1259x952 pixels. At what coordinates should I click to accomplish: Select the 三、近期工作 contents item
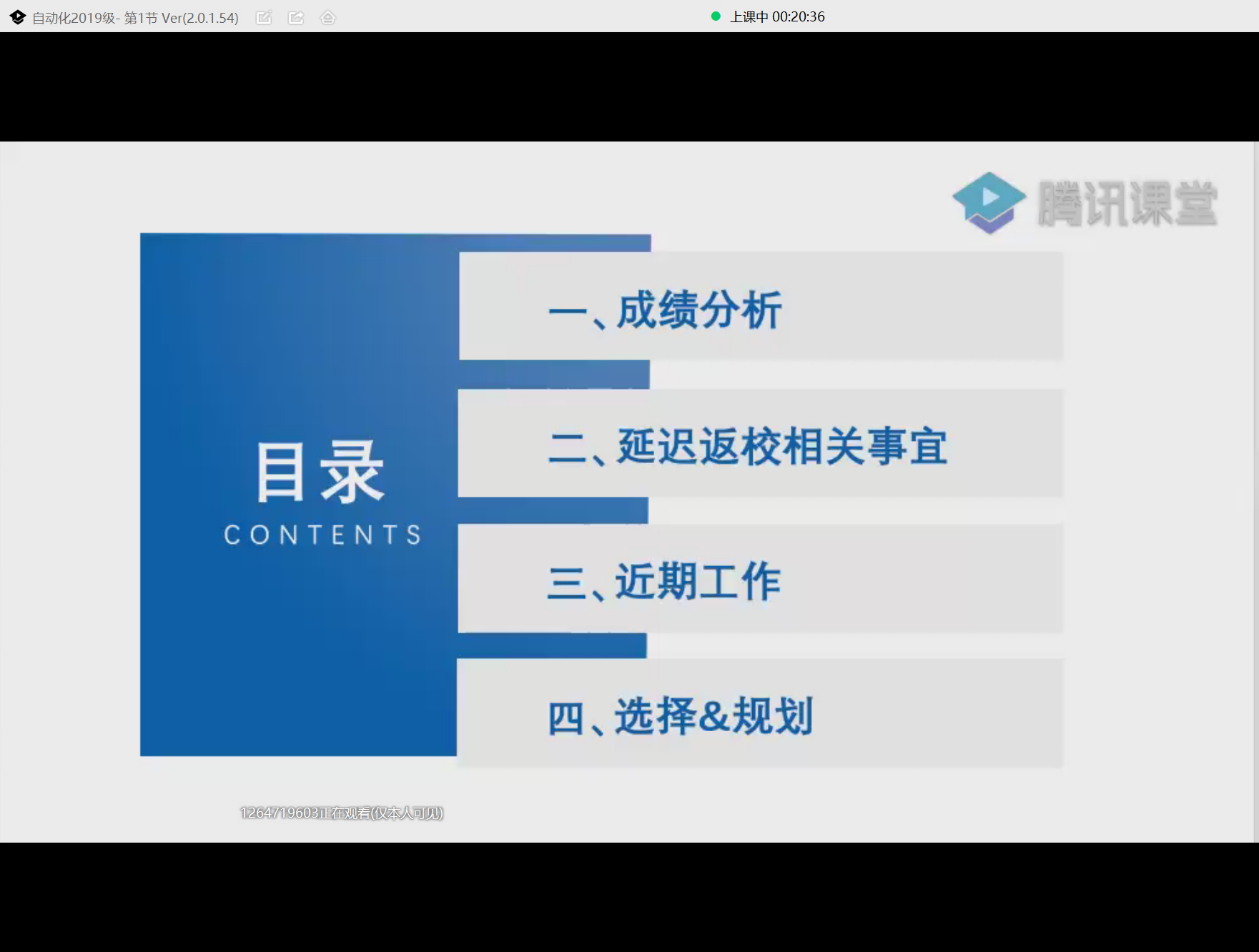point(664,581)
